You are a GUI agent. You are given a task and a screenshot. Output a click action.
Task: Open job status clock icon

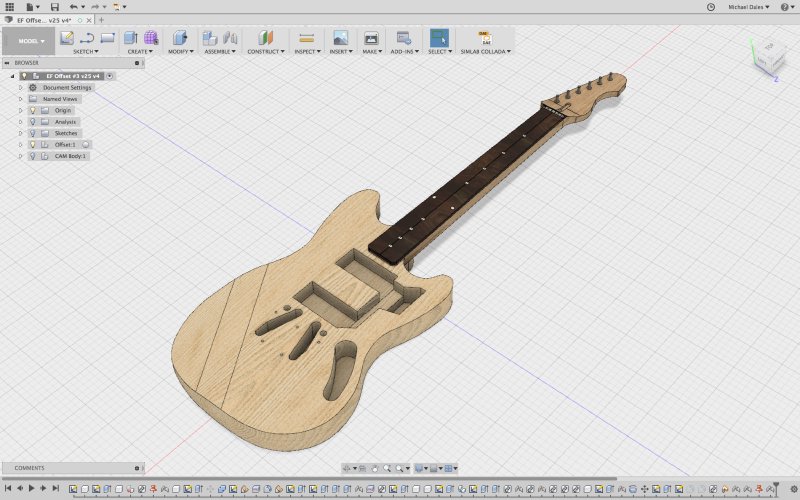coord(711,7)
